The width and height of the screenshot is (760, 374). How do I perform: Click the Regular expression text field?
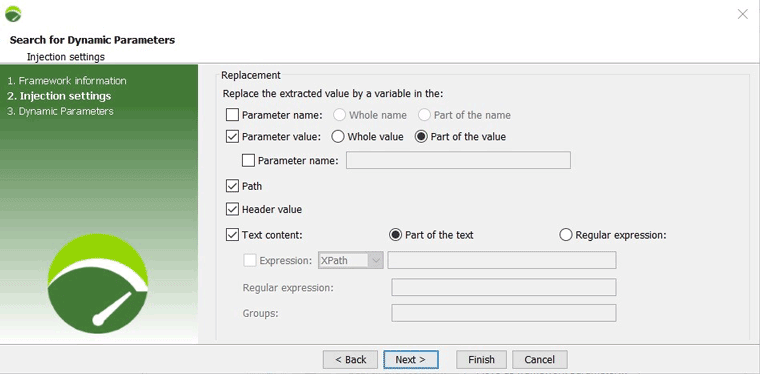pos(504,287)
